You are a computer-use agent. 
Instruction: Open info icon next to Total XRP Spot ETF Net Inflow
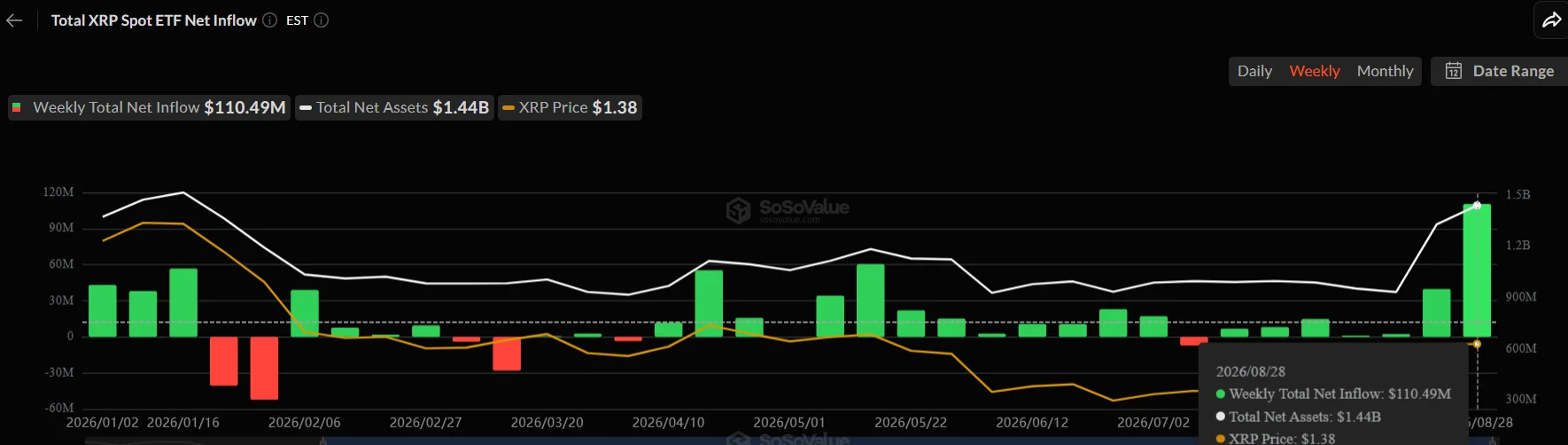[270, 20]
